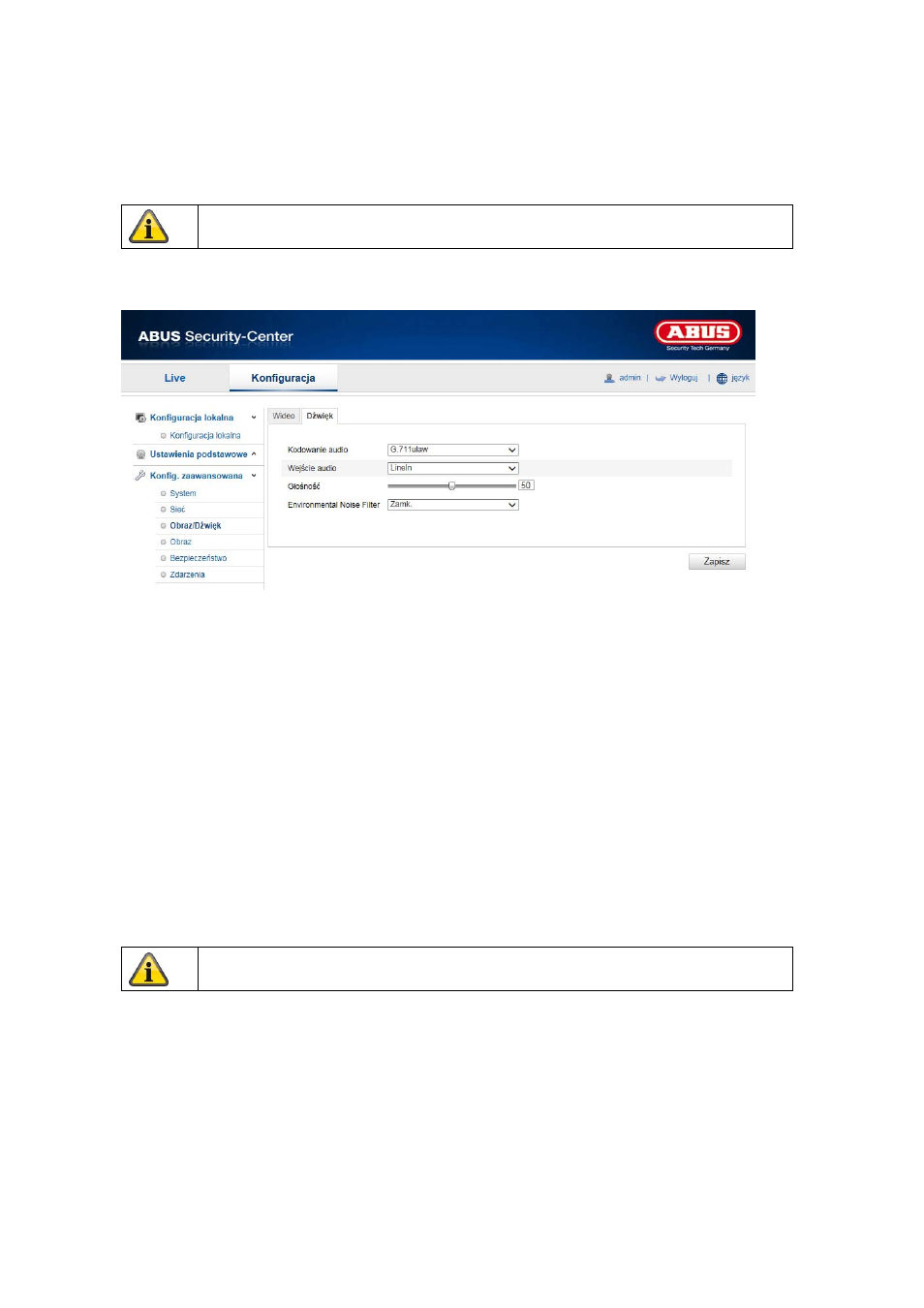
Task: Click the Wyloguj logout icon
Action: 661,378
